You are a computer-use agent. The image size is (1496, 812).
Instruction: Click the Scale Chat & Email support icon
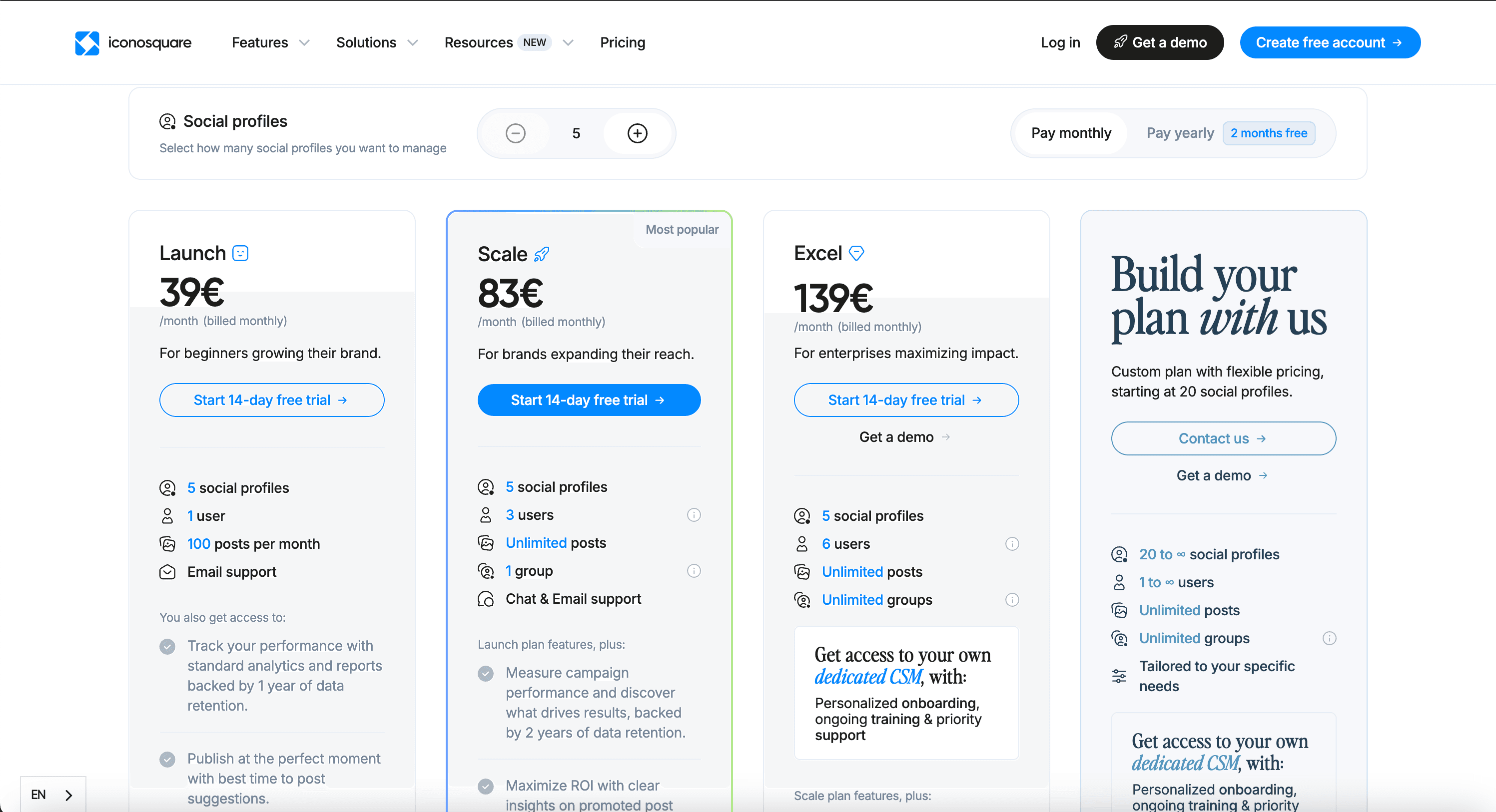(x=486, y=599)
